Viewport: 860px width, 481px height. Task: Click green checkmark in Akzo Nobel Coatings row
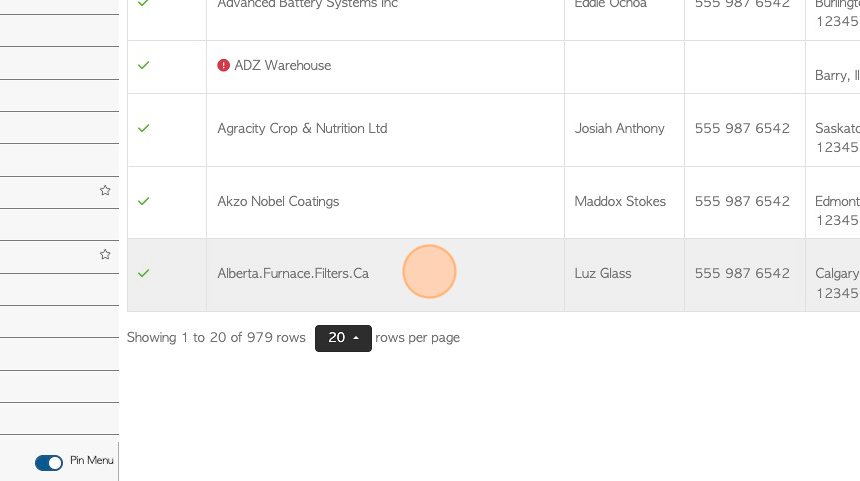144,201
